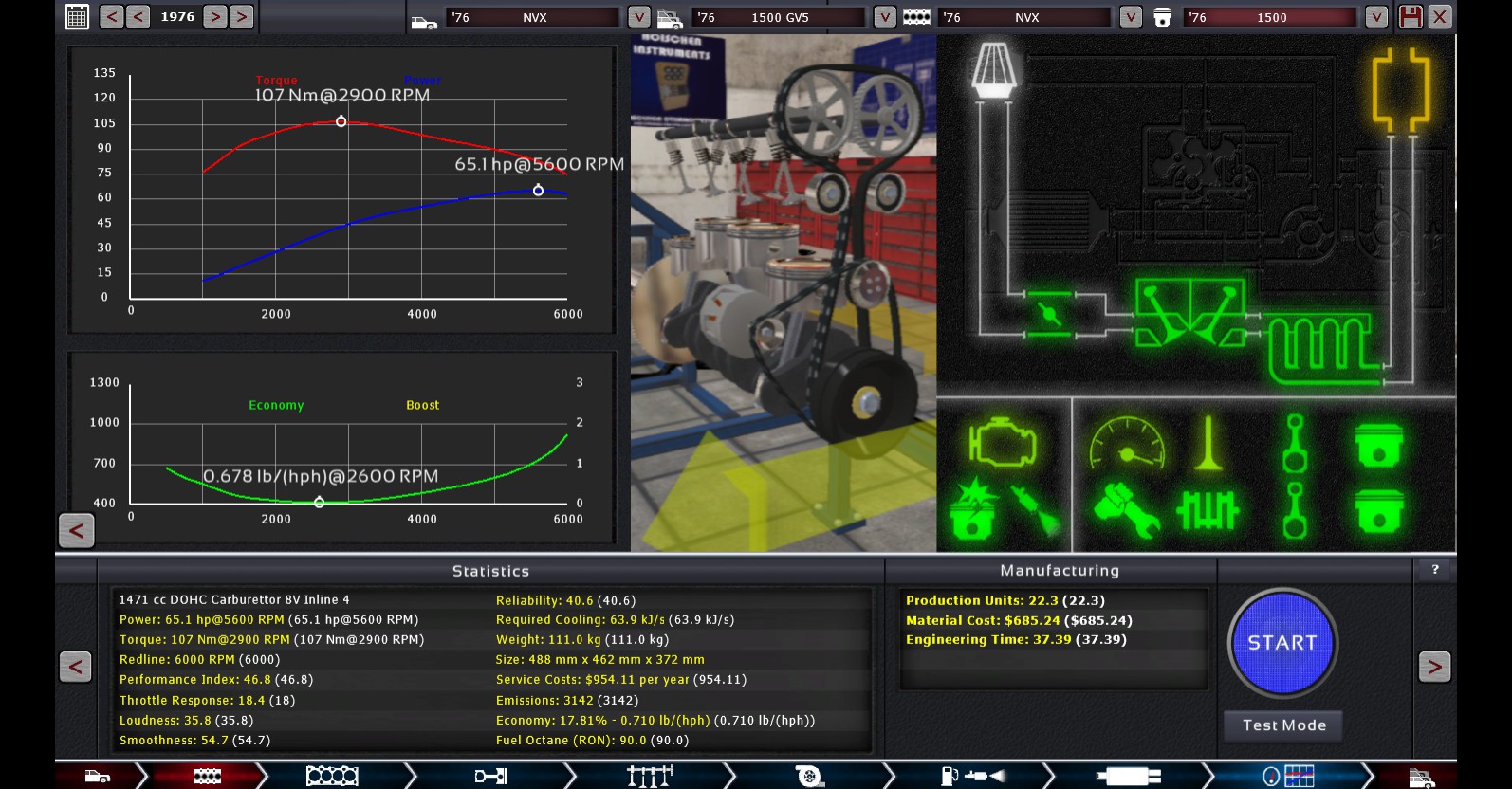Open the valvetrain head tab
Screen dimensions: 1512x789
coord(650,777)
